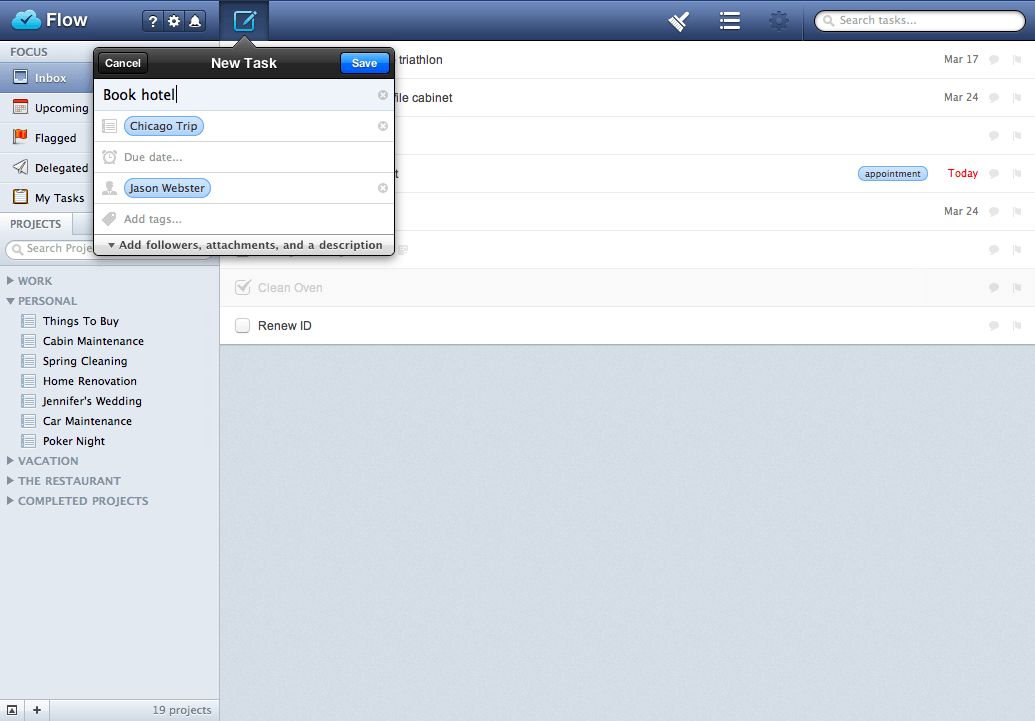Expand COMPLETED PROJECTS group
Viewport: 1035px width, 721px height.
coord(11,500)
